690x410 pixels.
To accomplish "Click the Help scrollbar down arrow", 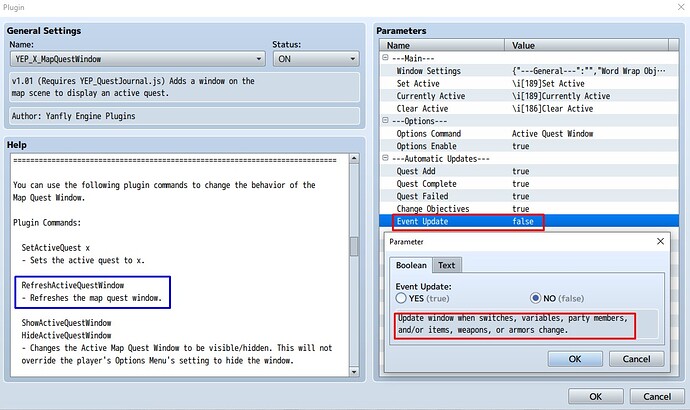I will (353, 372).
